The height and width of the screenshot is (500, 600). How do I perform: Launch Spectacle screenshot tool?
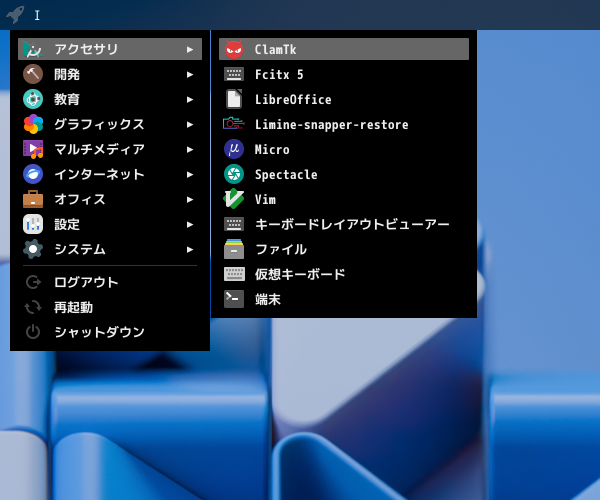click(344, 174)
